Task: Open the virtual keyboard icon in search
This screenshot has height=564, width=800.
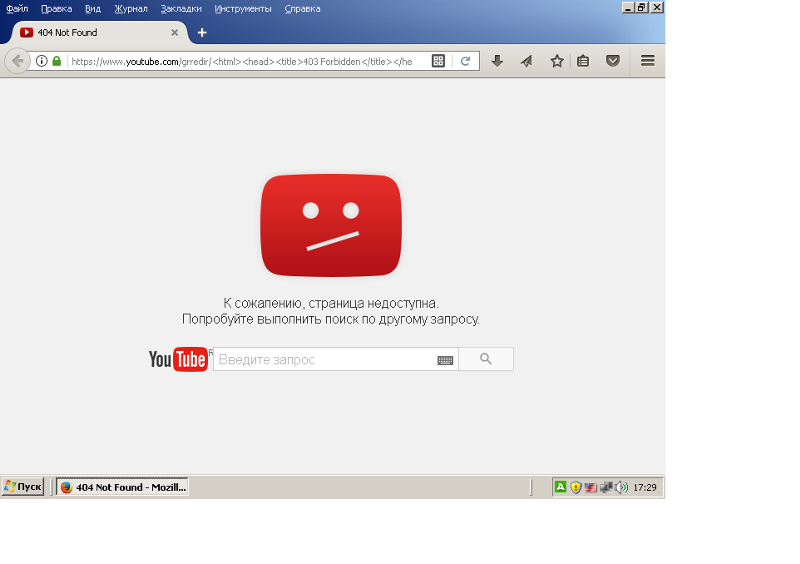Action: pos(445,360)
